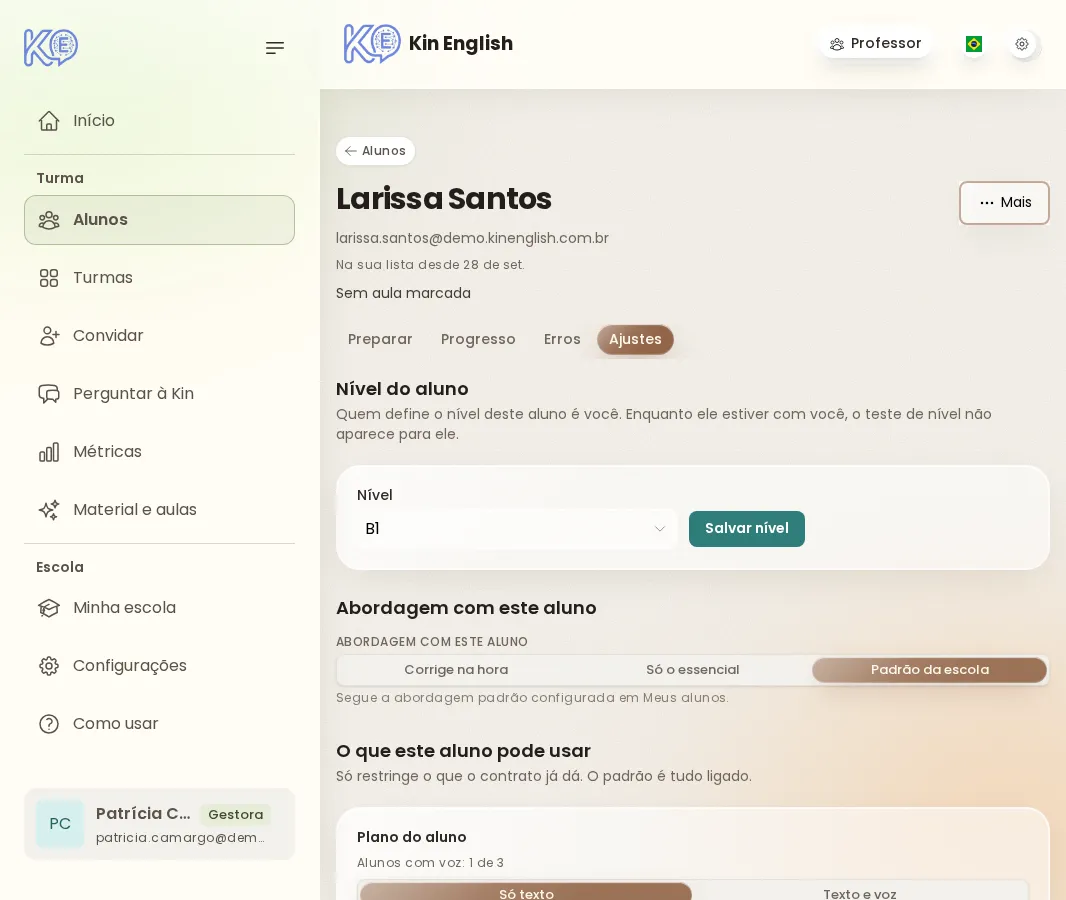
Task: Click the Minha escola graduation cap icon
Action: pyautogui.click(x=49, y=608)
